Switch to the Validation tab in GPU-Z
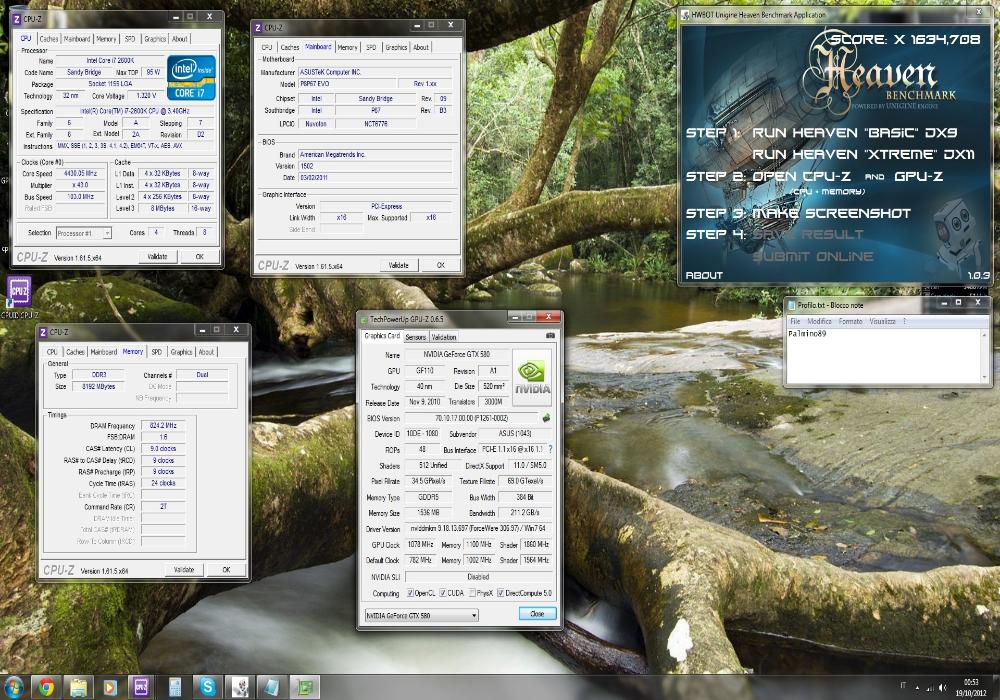Screen dimensions: 1000x700 click(443, 337)
